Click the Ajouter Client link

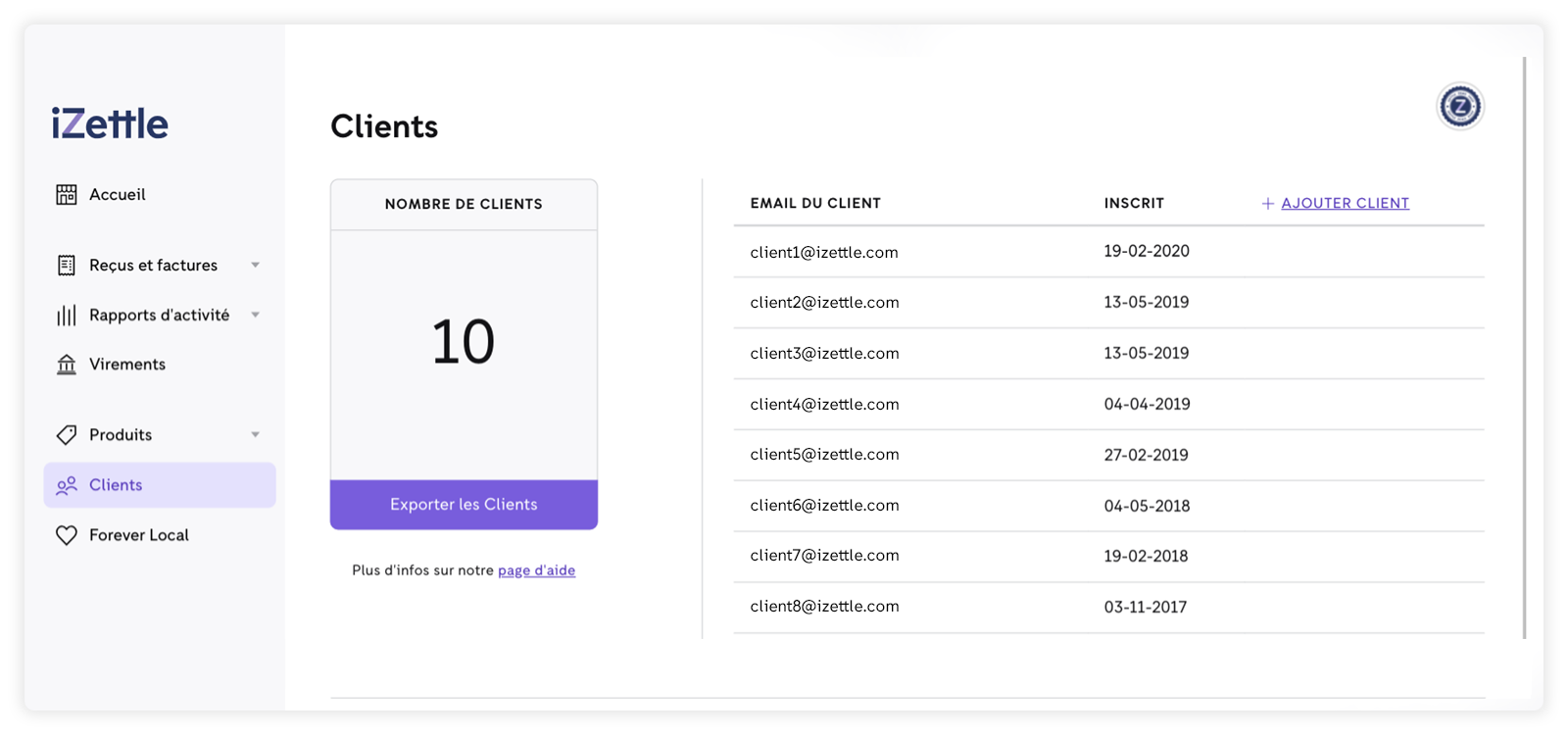(x=1345, y=204)
